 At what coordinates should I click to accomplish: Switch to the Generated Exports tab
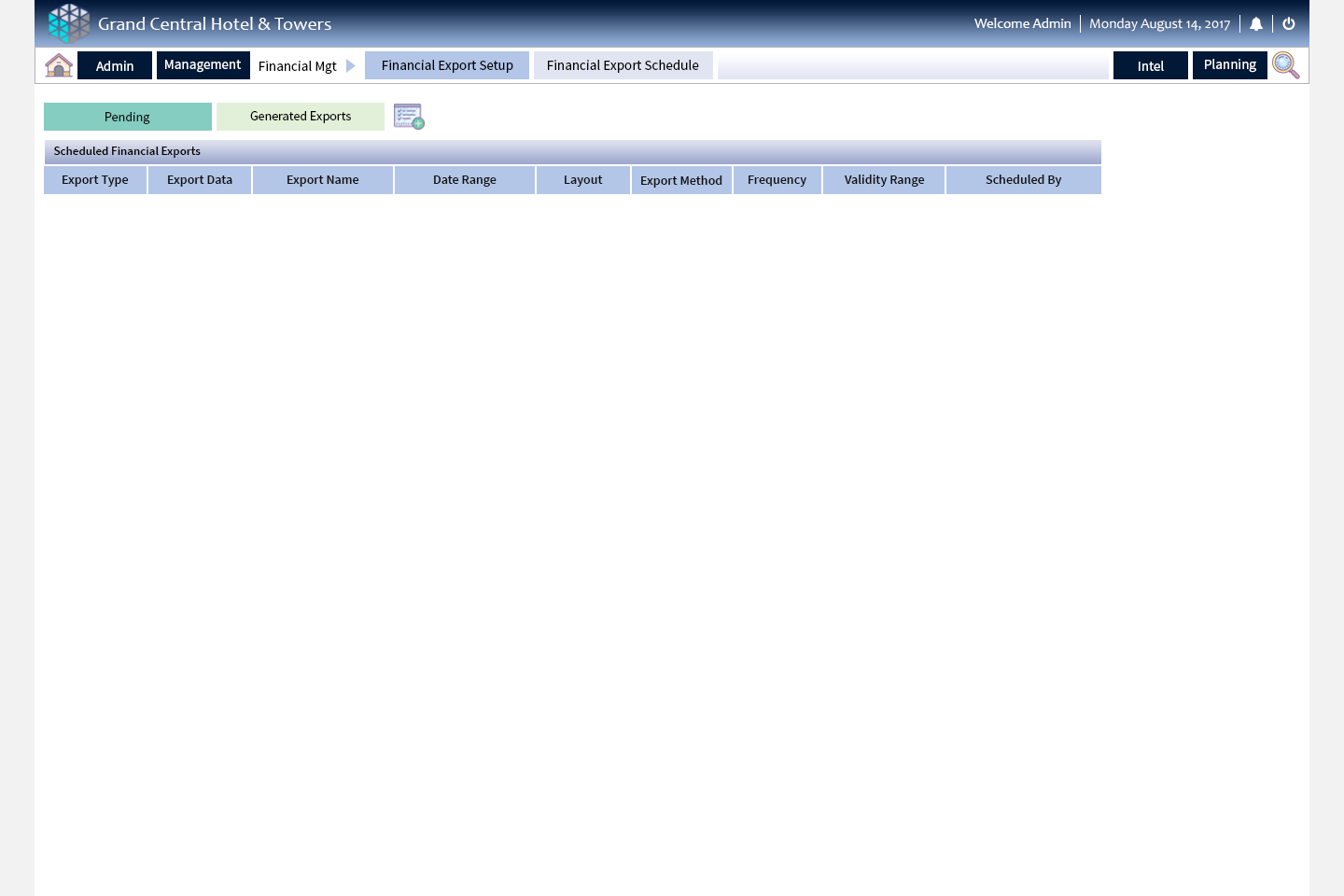[300, 116]
